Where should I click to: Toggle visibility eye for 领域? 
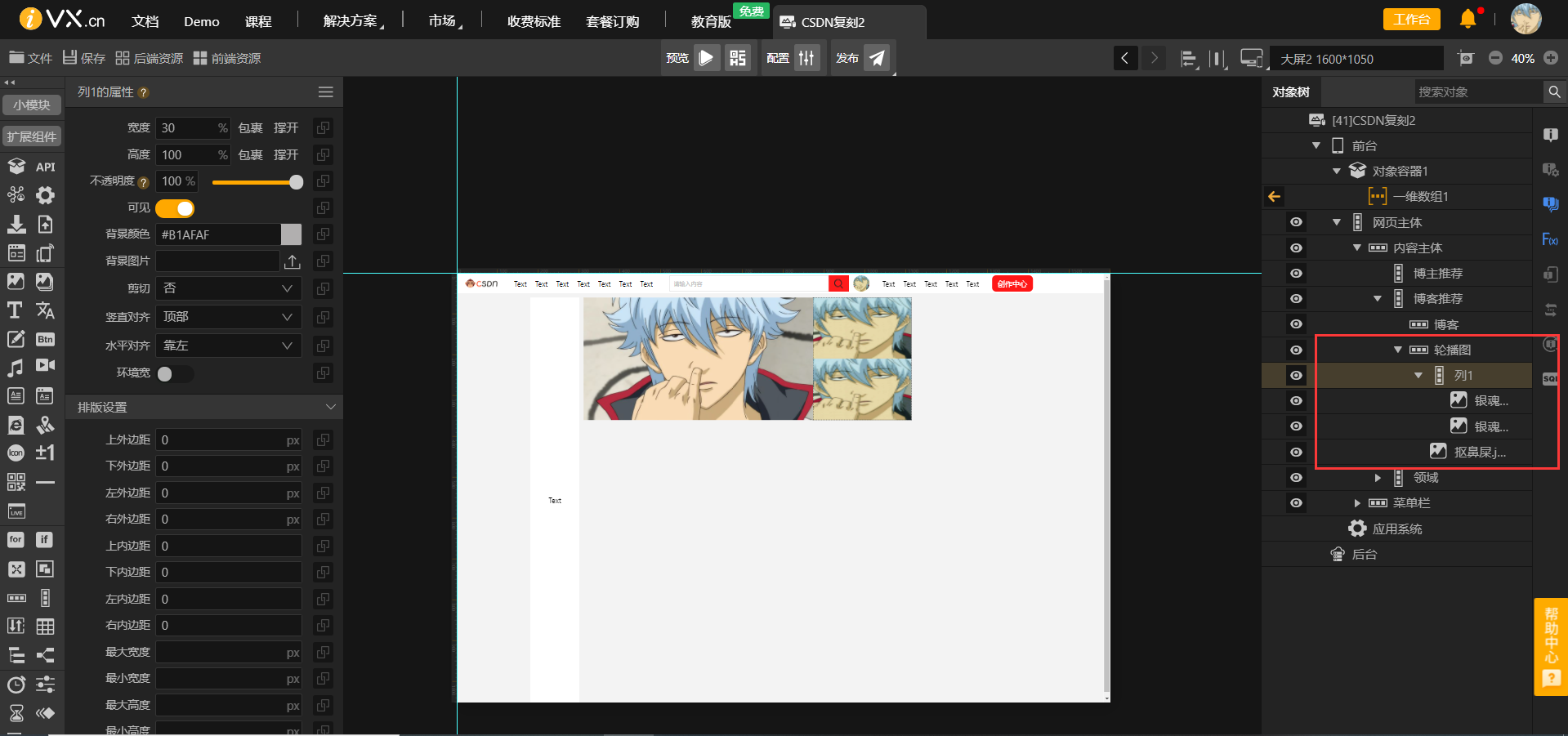click(x=1296, y=477)
